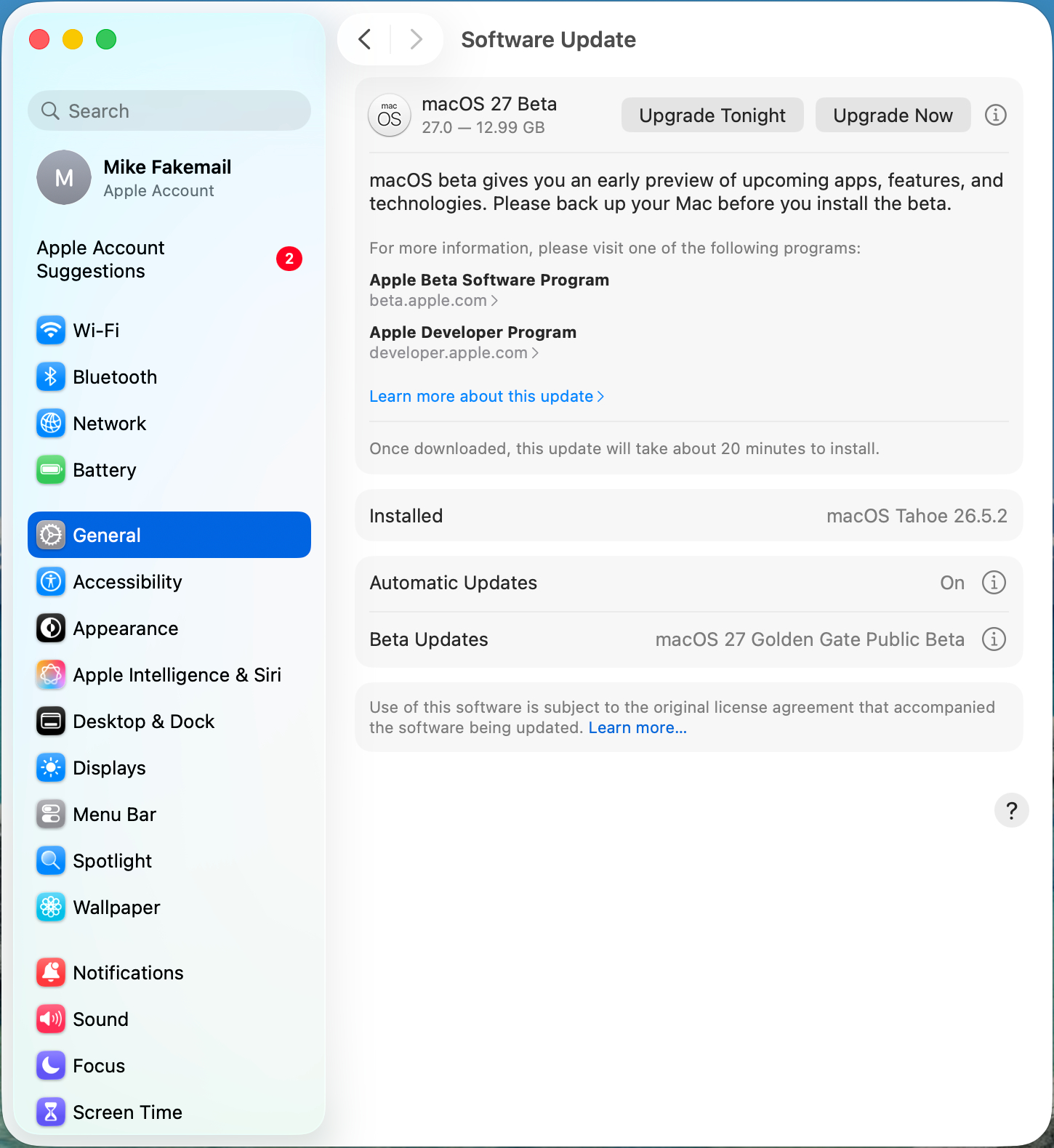Click the Installed macOS Tahoe 26.5.2 row
The height and width of the screenshot is (1148, 1054).
[688, 515]
